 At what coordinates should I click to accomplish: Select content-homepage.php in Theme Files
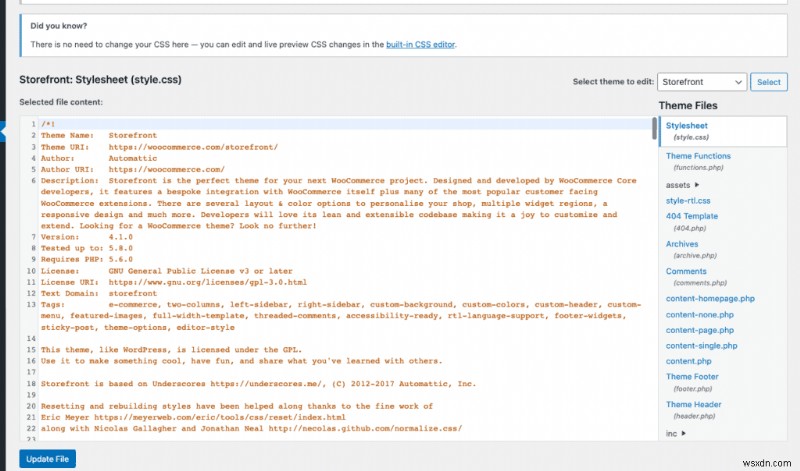coord(710,299)
